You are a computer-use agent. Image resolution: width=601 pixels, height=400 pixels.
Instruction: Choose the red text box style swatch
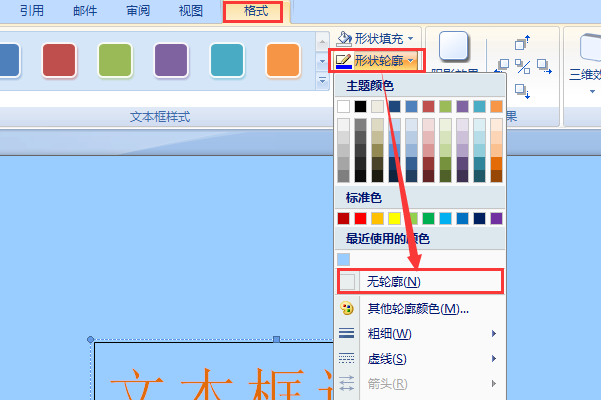click(x=60, y=60)
